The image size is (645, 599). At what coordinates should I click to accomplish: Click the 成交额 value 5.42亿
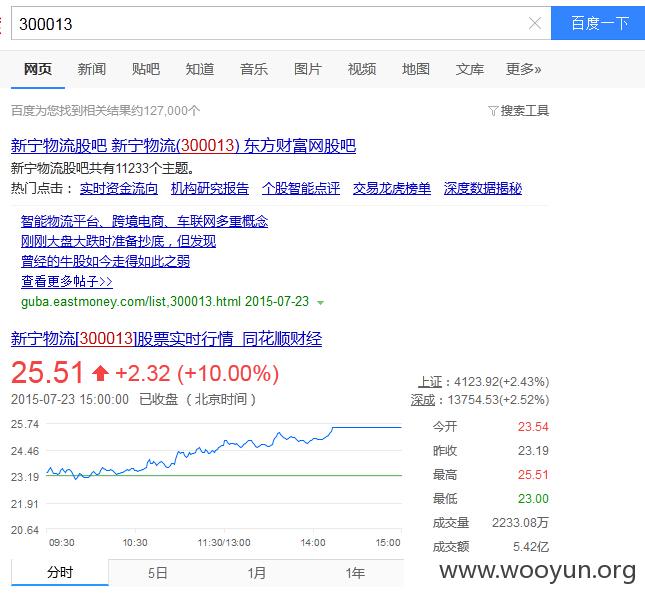click(531, 547)
